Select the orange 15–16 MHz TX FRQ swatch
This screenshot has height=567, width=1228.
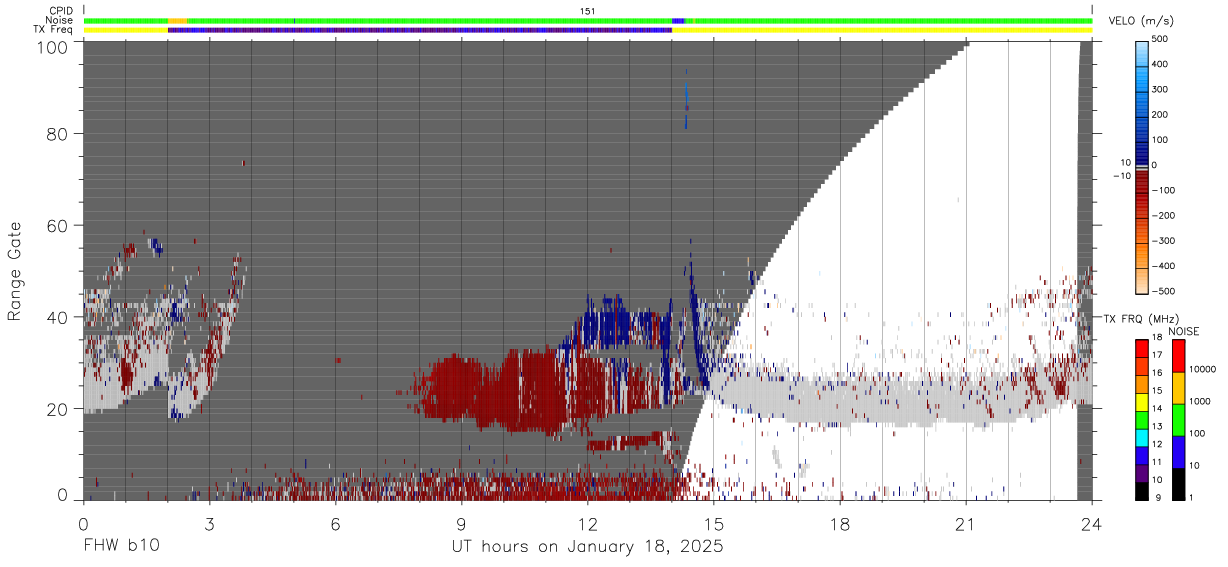[x=1142, y=384]
